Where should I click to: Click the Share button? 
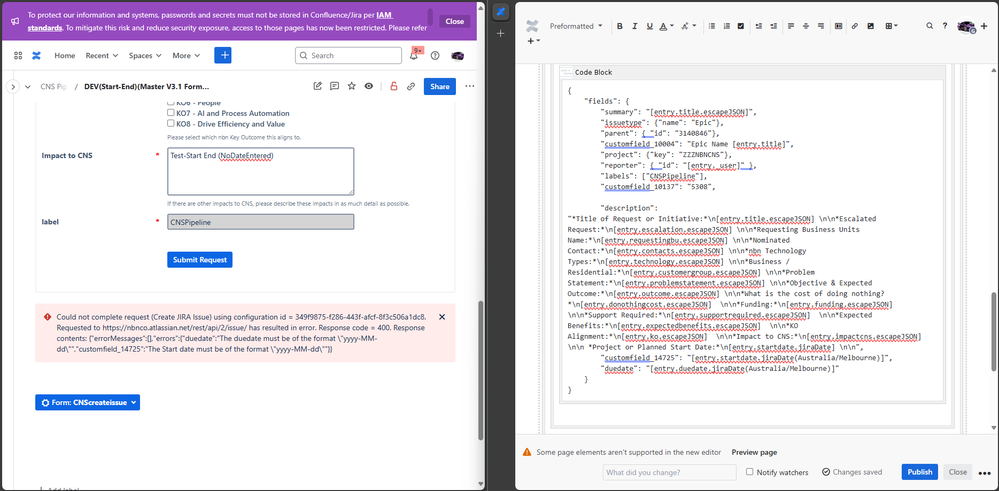[440, 87]
